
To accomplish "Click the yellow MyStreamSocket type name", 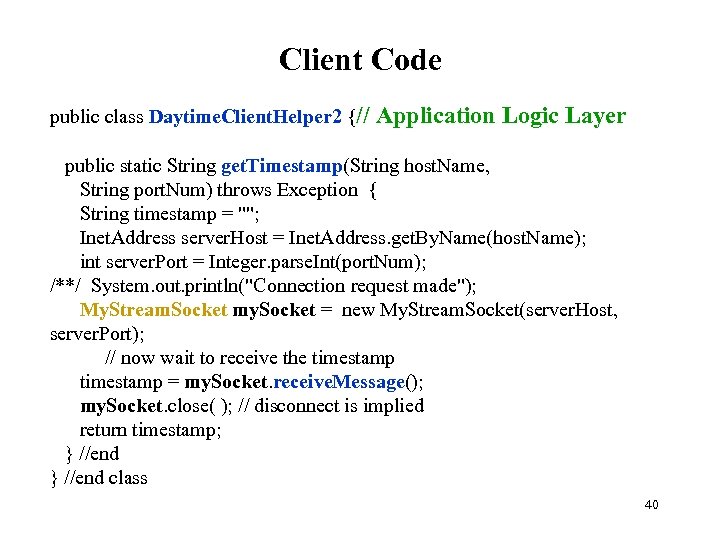I will click(153, 310).
